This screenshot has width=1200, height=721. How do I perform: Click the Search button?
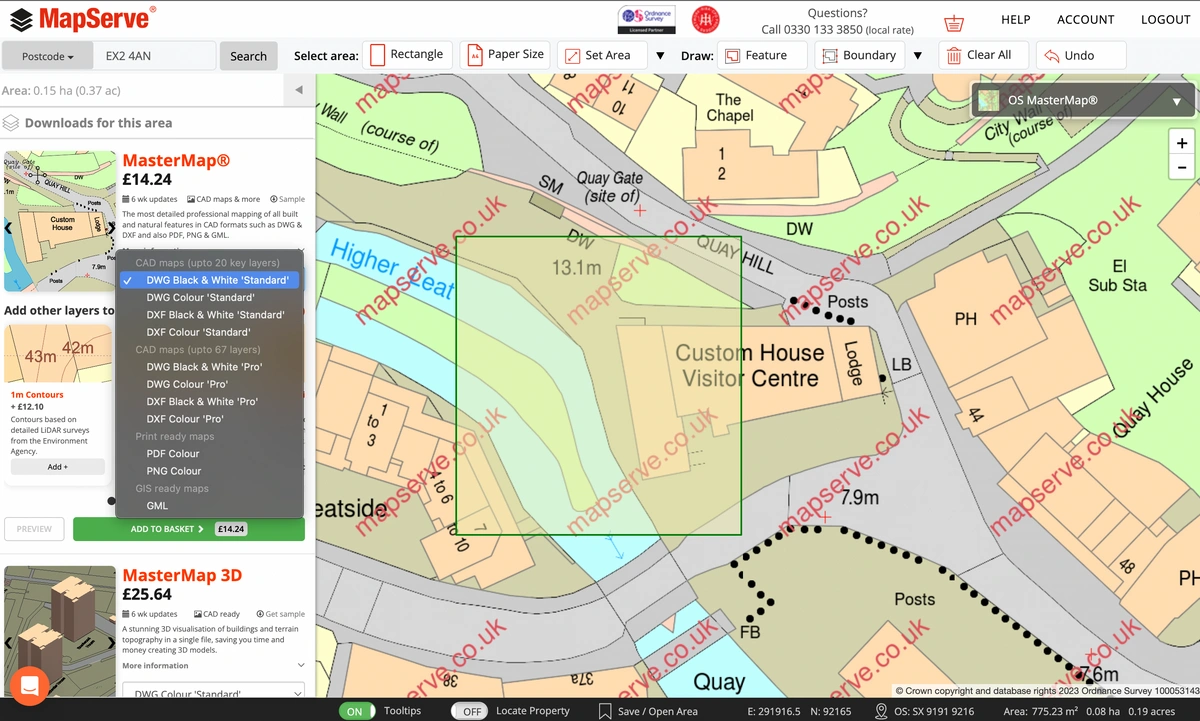coord(248,56)
